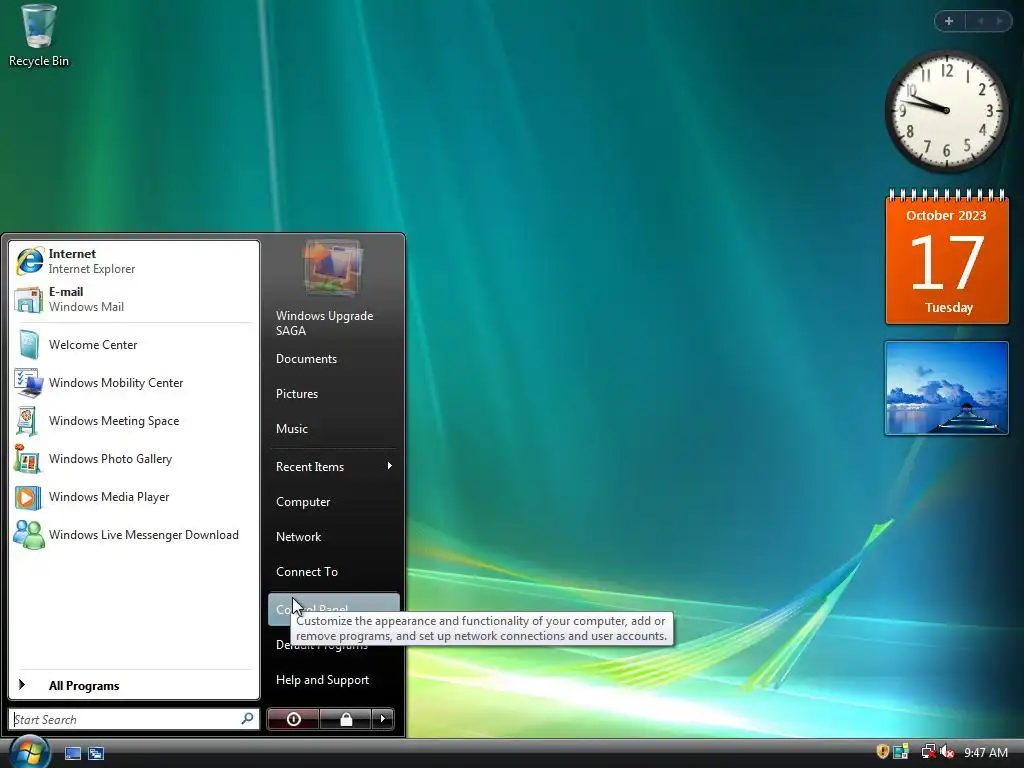Click the sidebar clock gadget
1024x768 pixels.
(x=946, y=111)
